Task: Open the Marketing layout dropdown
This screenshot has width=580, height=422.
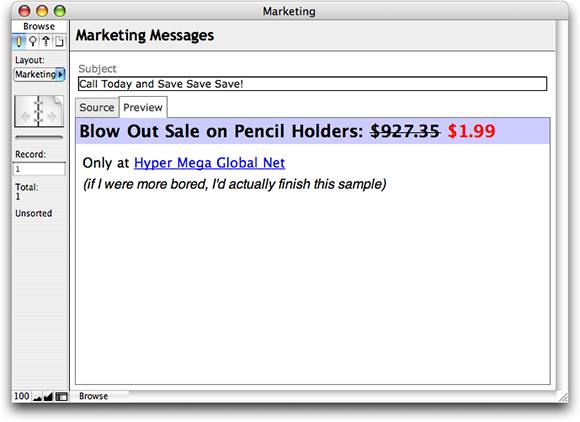Action: [x=40, y=74]
